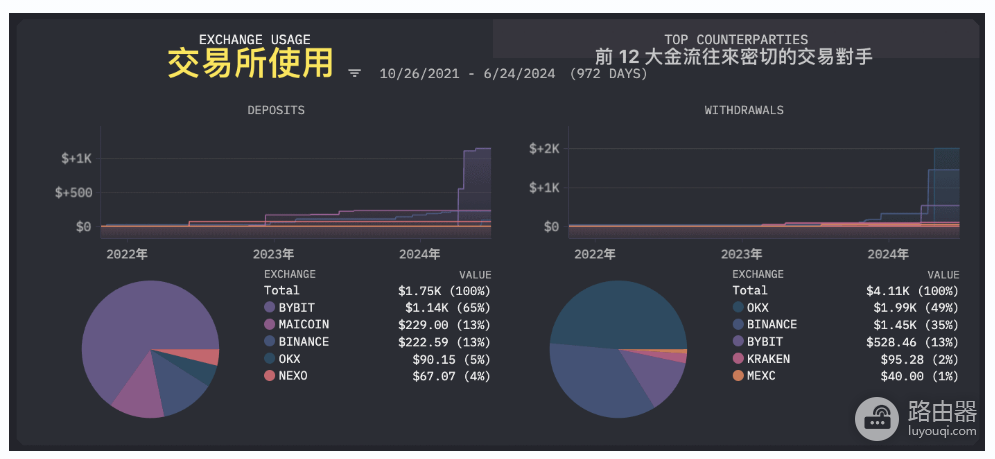Click the $+1K axis label on deposits chart
The width and height of the screenshot is (995, 459).
[x=77, y=159]
